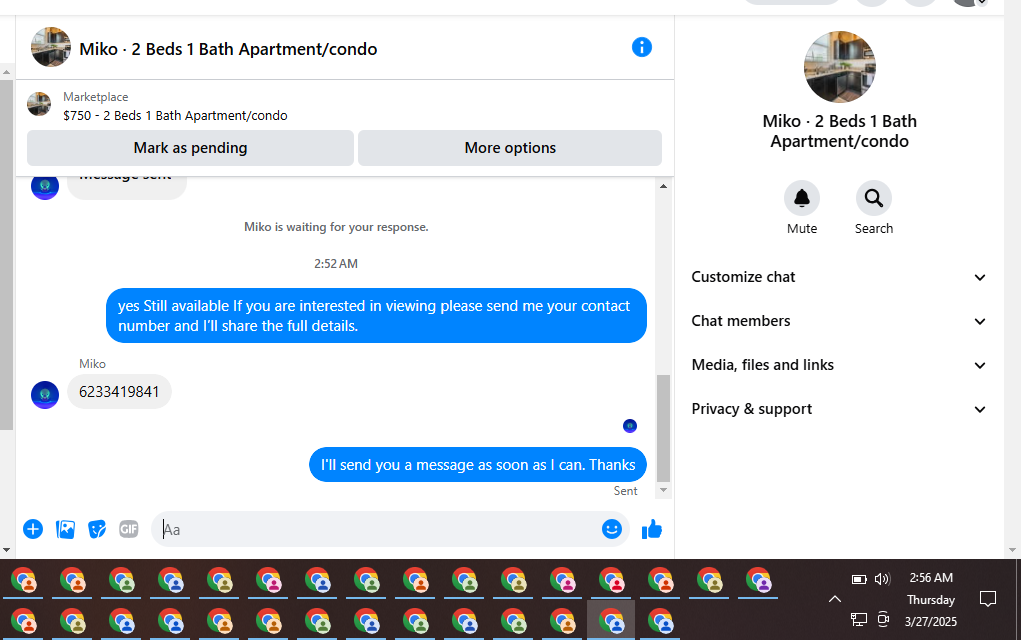
Task: Open conversation information with the blue info icon
Action: 641,48
